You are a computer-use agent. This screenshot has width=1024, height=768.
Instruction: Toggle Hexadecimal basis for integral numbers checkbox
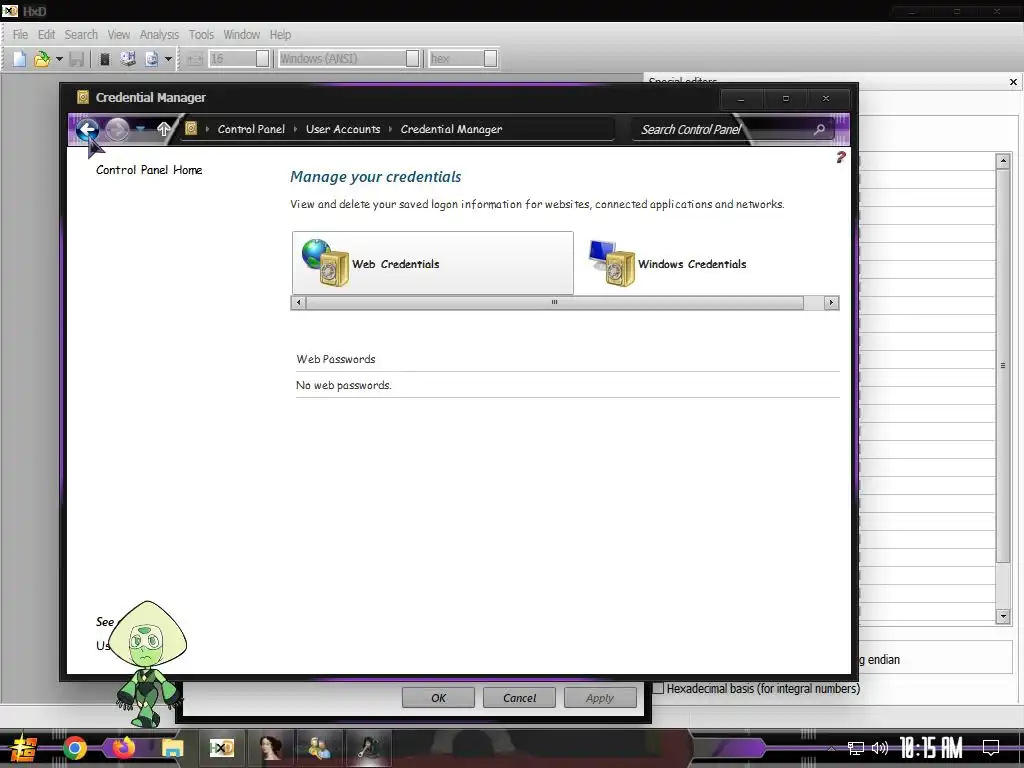[658, 688]
